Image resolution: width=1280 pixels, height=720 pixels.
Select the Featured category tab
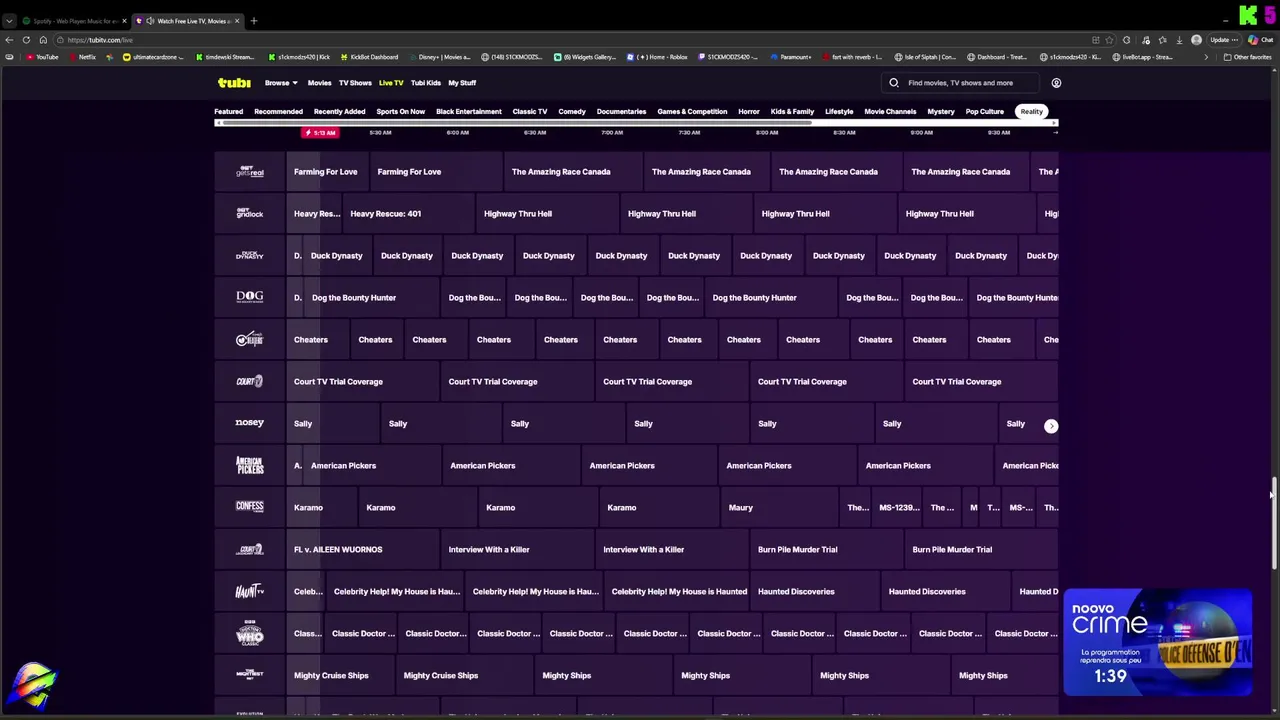(228, 111)
